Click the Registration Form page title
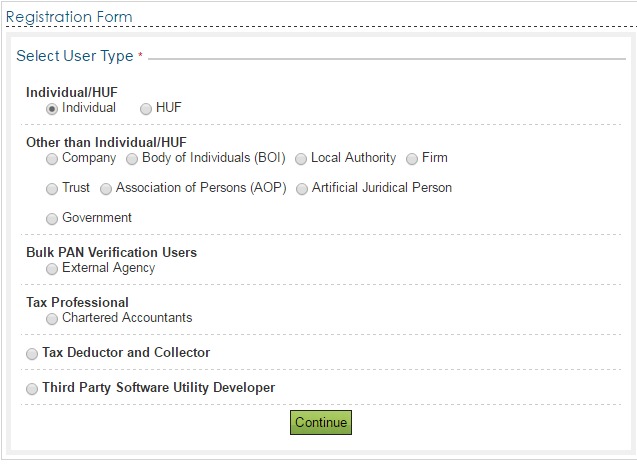 69,17
